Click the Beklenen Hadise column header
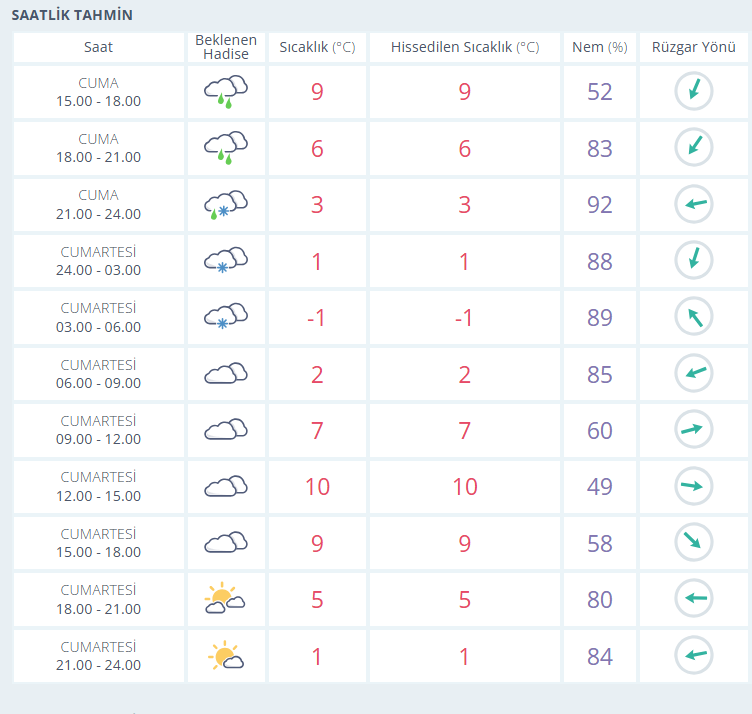 point(226,47)
